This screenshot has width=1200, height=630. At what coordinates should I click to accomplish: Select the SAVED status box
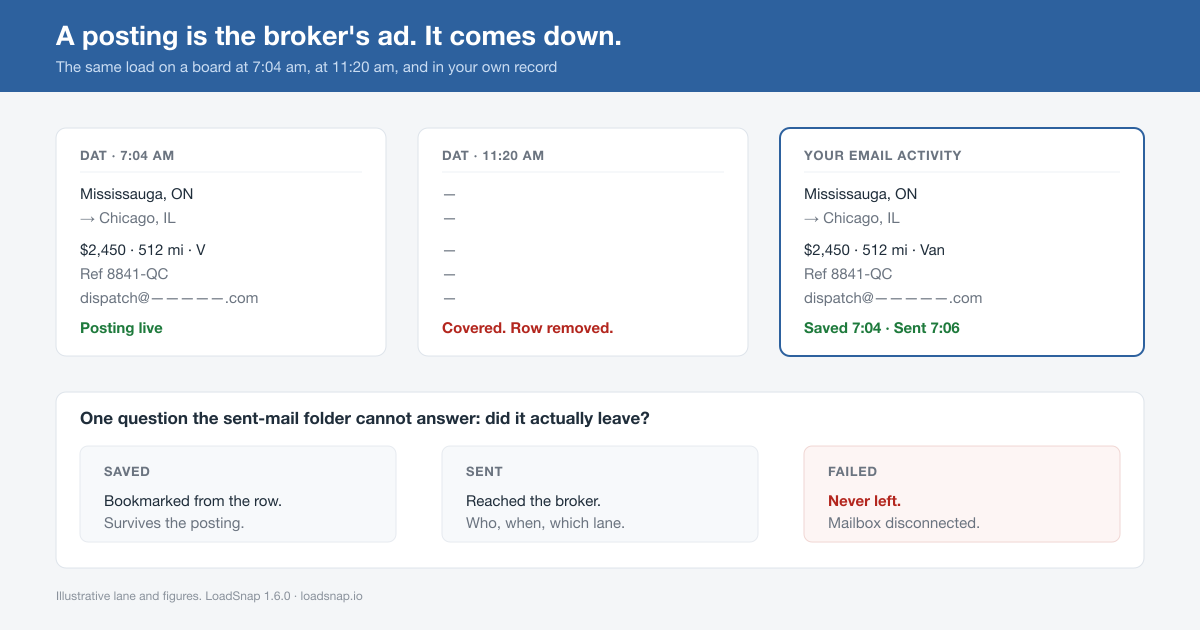[x=238, y=494]
